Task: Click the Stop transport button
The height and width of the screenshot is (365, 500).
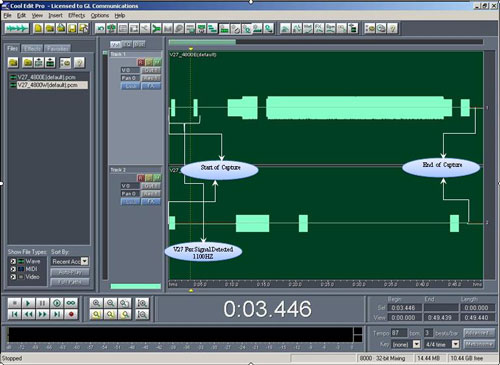Action: (x=14, y=303)
